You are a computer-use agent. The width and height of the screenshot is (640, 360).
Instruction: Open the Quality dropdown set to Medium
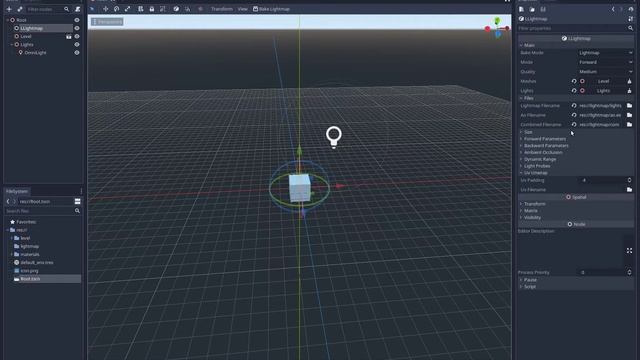[605, 71]
